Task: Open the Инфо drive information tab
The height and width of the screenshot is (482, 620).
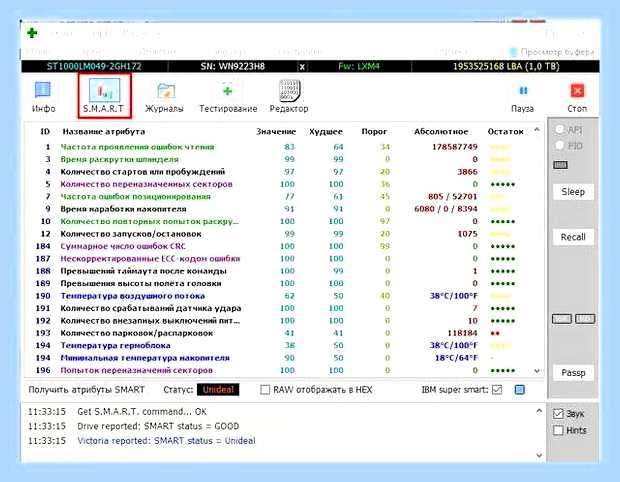Action: [x=43, y=96]
